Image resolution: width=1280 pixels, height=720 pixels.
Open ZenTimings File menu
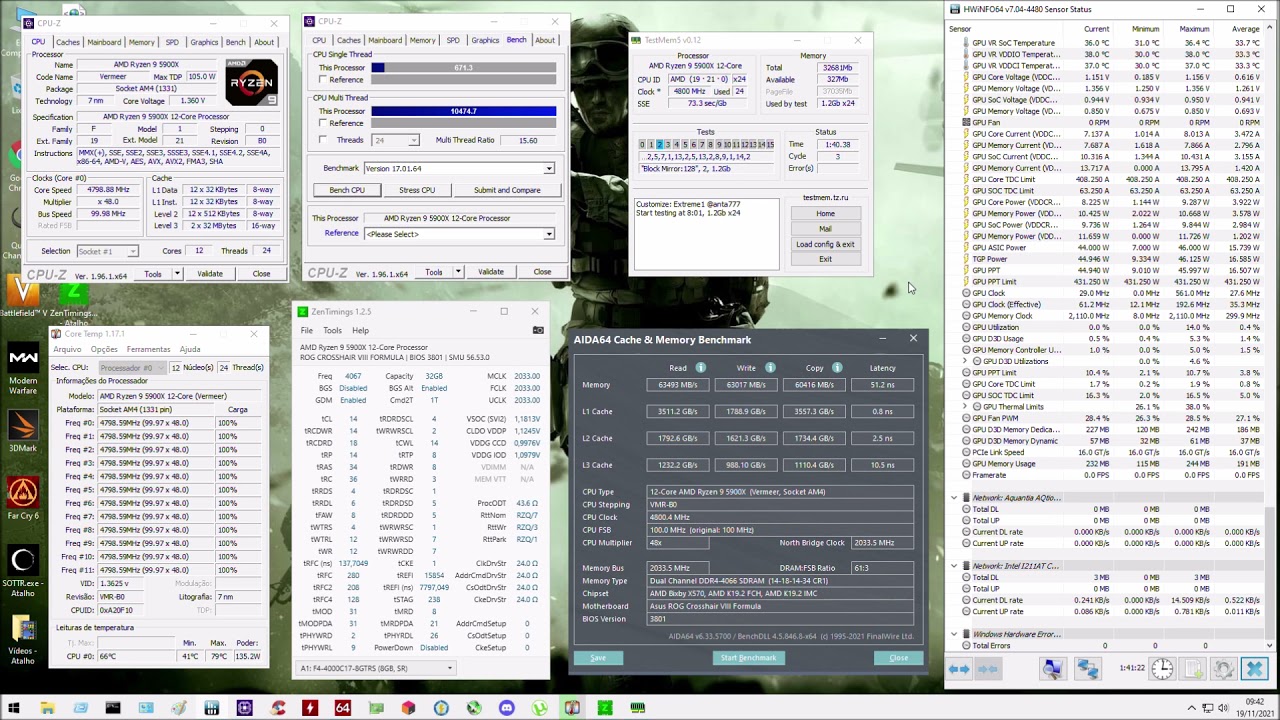pos(306,330)
